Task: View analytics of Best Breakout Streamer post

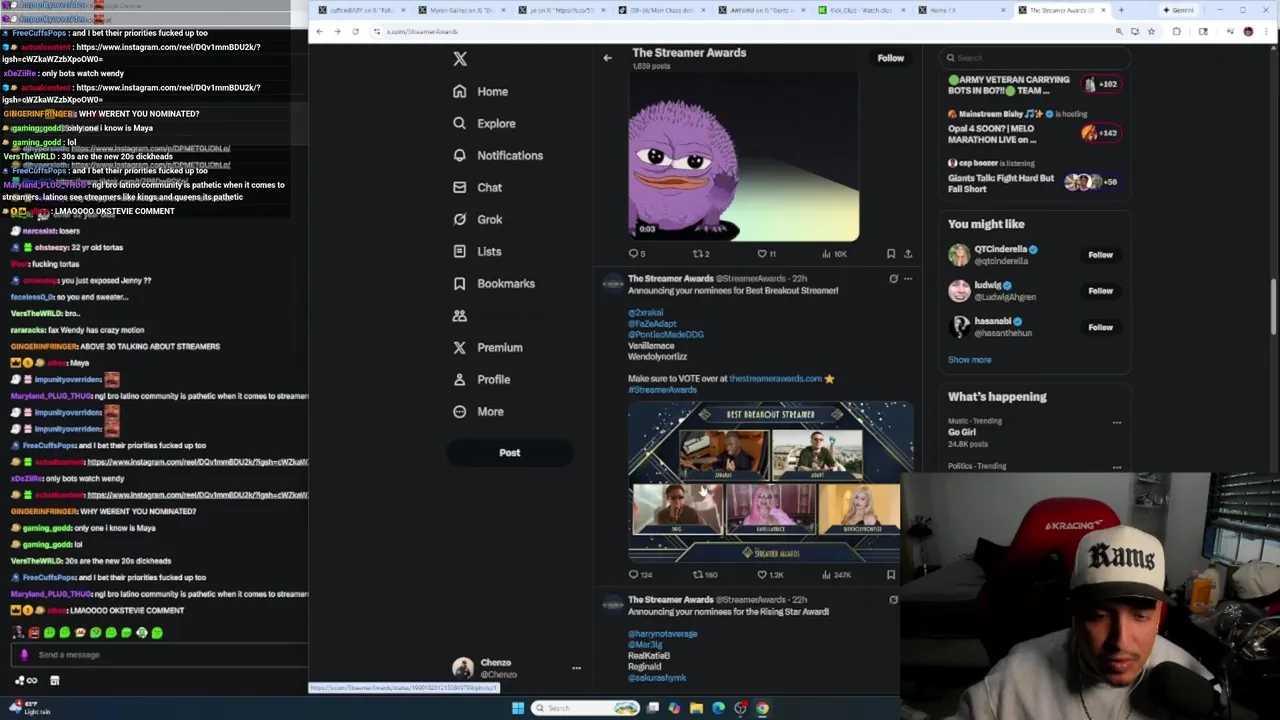Action: point(835,575)
